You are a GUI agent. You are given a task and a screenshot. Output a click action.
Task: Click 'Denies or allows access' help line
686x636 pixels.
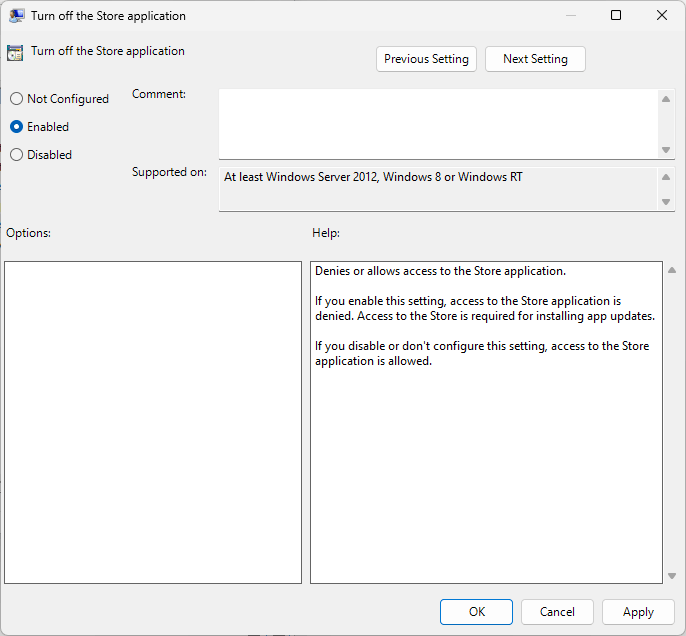(440, 271)
